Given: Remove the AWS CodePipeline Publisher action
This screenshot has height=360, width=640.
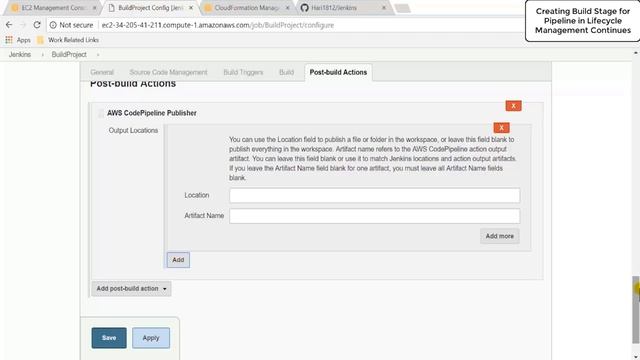Looking at the screenshot, I should tap(513, 106).
